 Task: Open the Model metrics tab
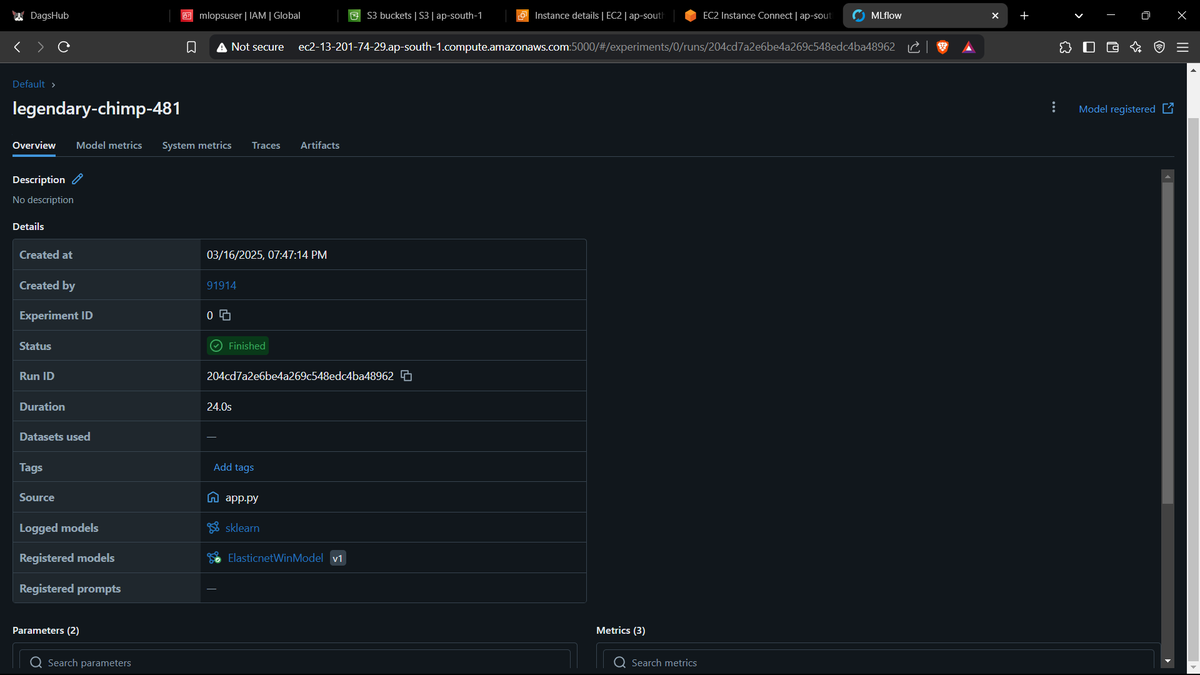coord(109,145)
